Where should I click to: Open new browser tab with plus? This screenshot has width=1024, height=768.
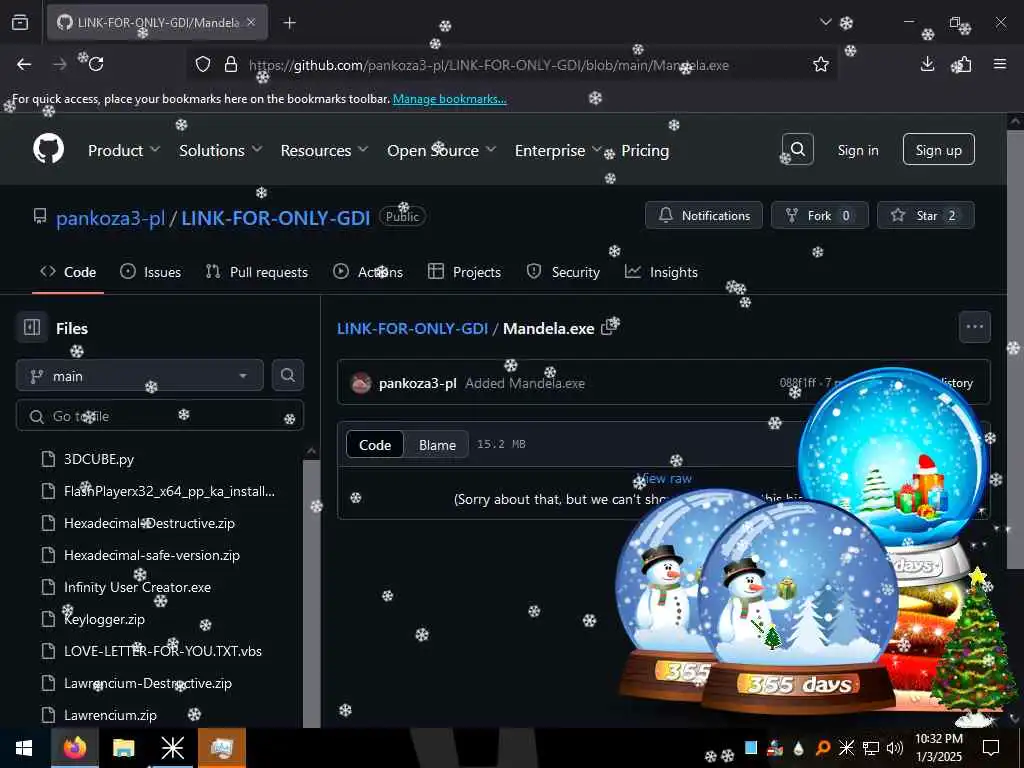[x=289, y=23]
